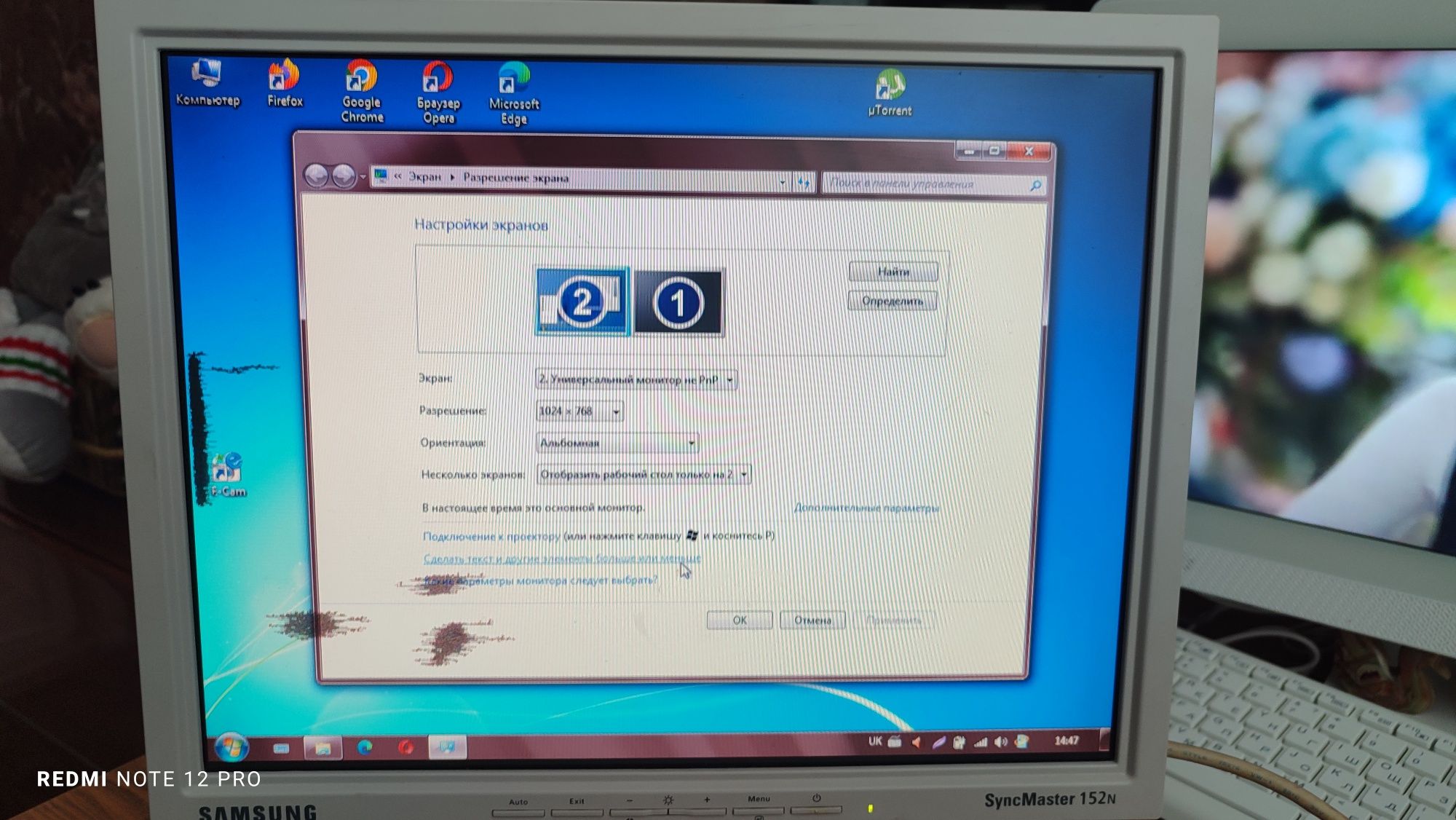Open the Компьютер desktop icon

tap(207, 82)
